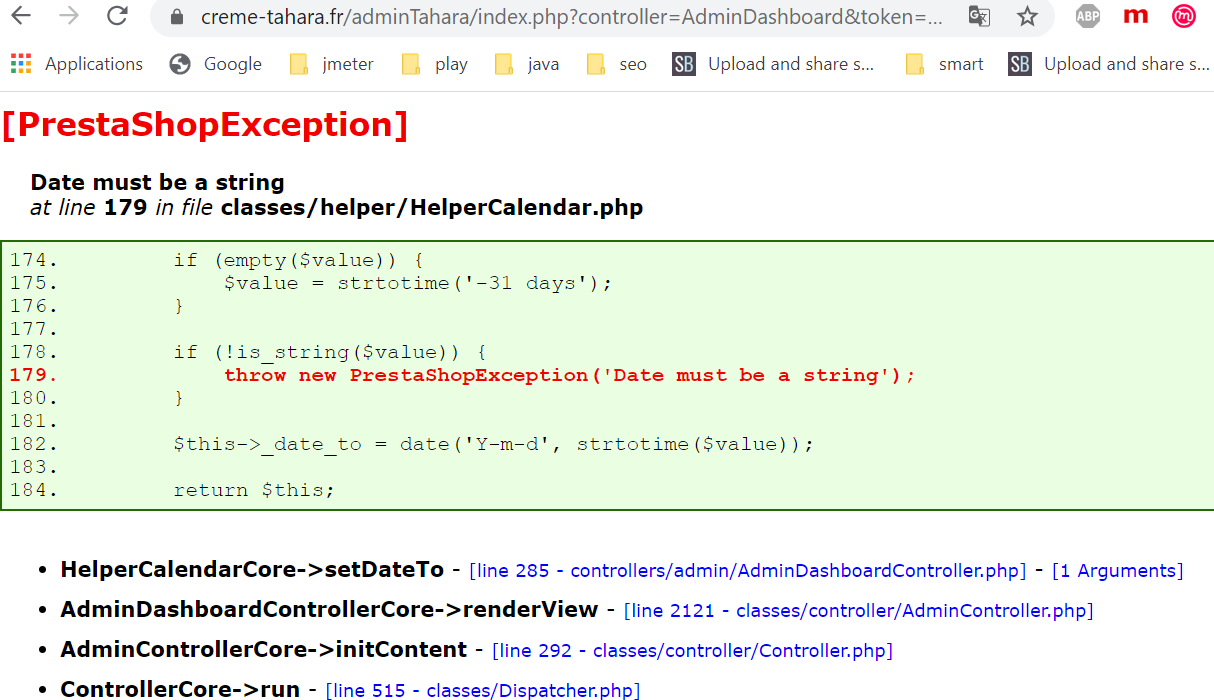Click the address bar URL field
Screen dimensions: 1214x700
[571, 17]
